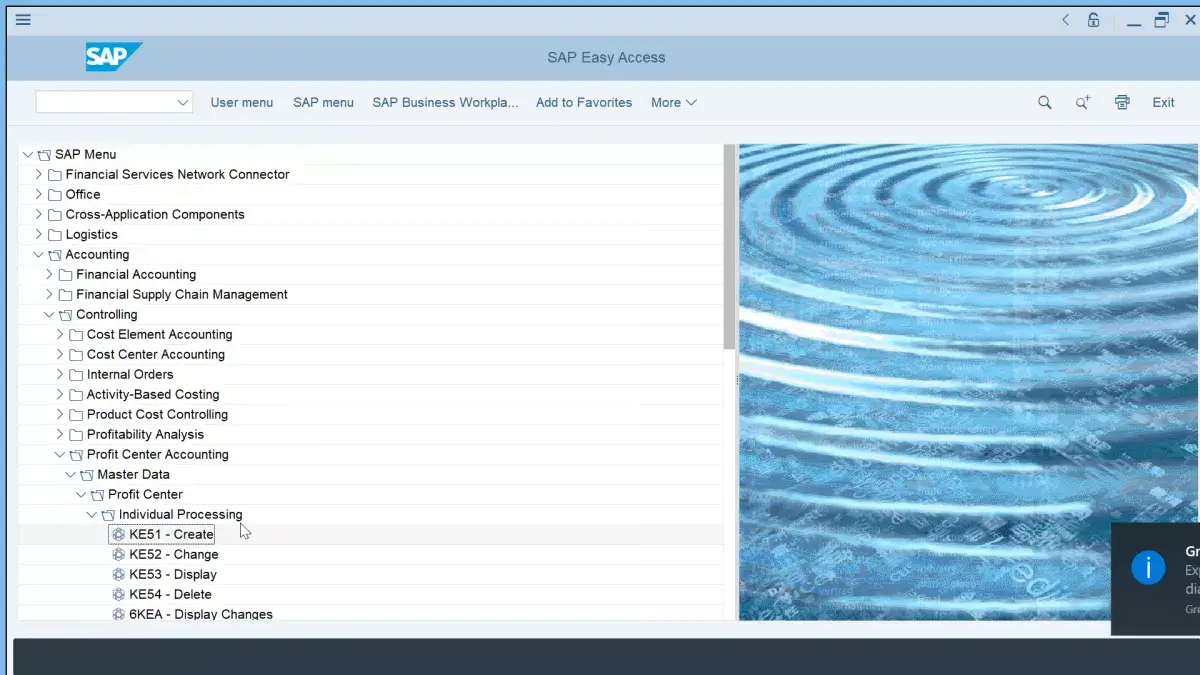Click Add to Favorites
This screenshot has height=675, width=1200.
pyautogui.click(x=584, y=102)
